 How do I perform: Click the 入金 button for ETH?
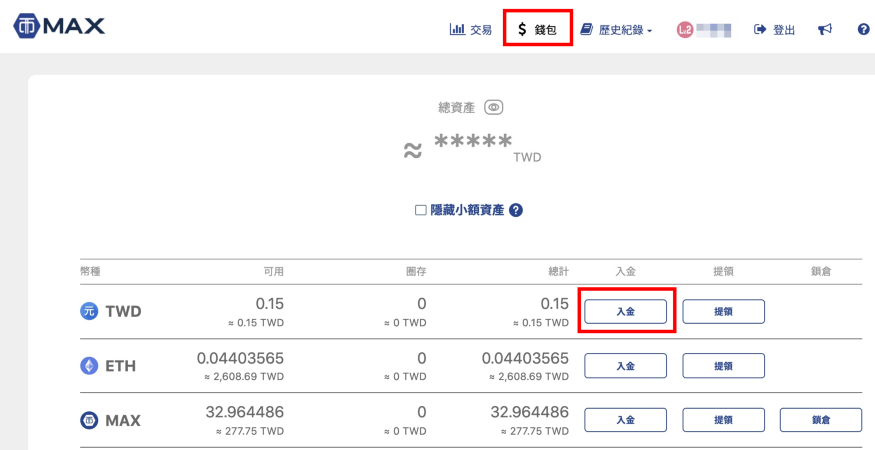625,366
